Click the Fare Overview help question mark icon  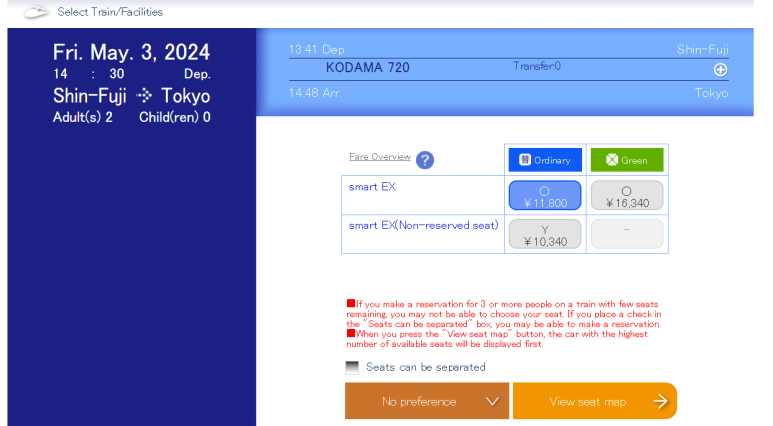click(x=425, y=160)
